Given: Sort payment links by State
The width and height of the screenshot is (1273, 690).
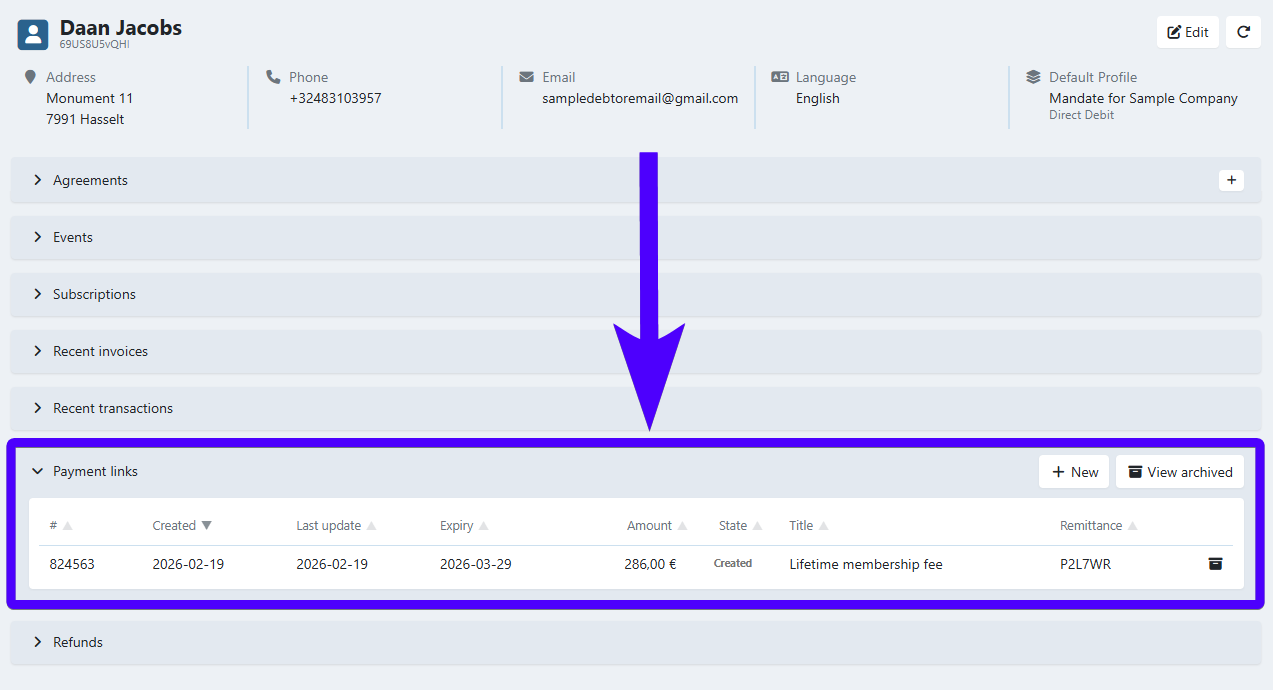Looking at the screenshot, I should (739, 526).
